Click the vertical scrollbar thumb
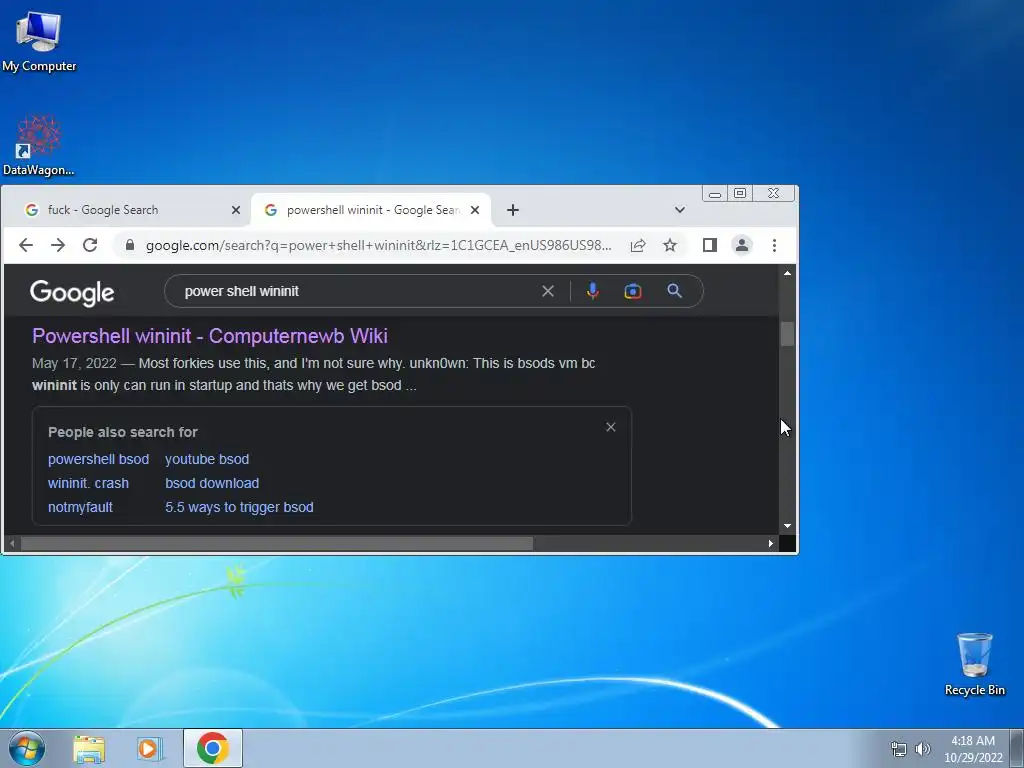1024x768 pixels. click(x=787, y=334)
